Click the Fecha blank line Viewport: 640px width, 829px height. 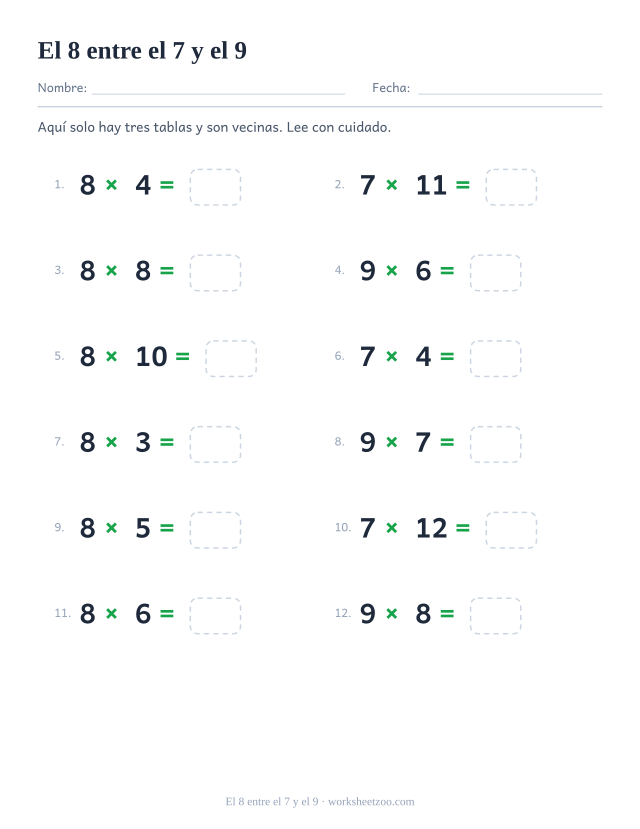(510, 94)
